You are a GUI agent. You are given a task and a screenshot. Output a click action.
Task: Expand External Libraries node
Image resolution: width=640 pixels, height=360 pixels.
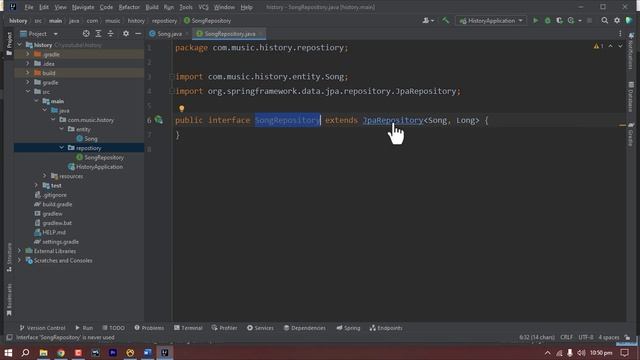click(x=19, y=251)
